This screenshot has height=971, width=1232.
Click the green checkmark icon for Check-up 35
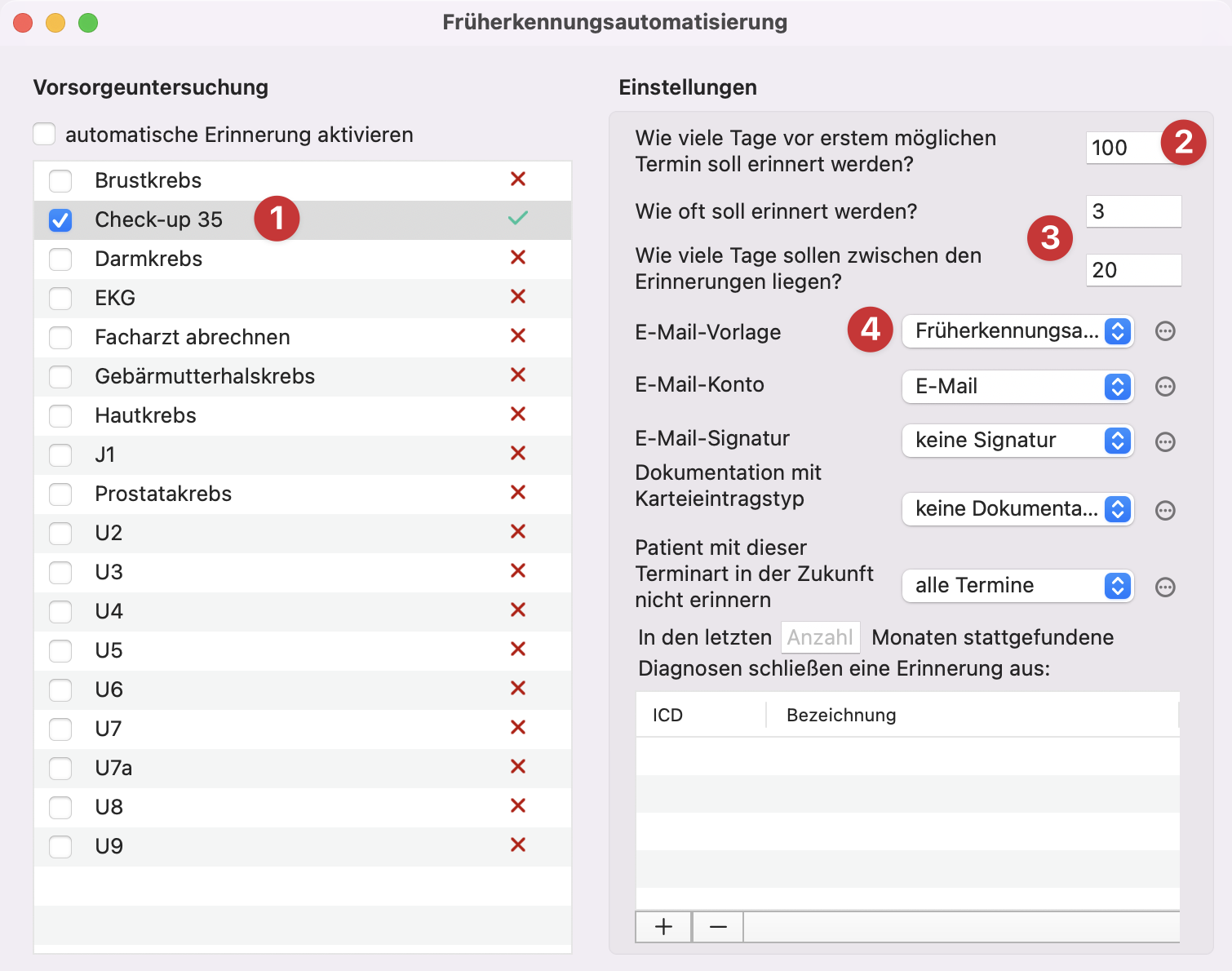pyautogui.click(x=517, y=218)
